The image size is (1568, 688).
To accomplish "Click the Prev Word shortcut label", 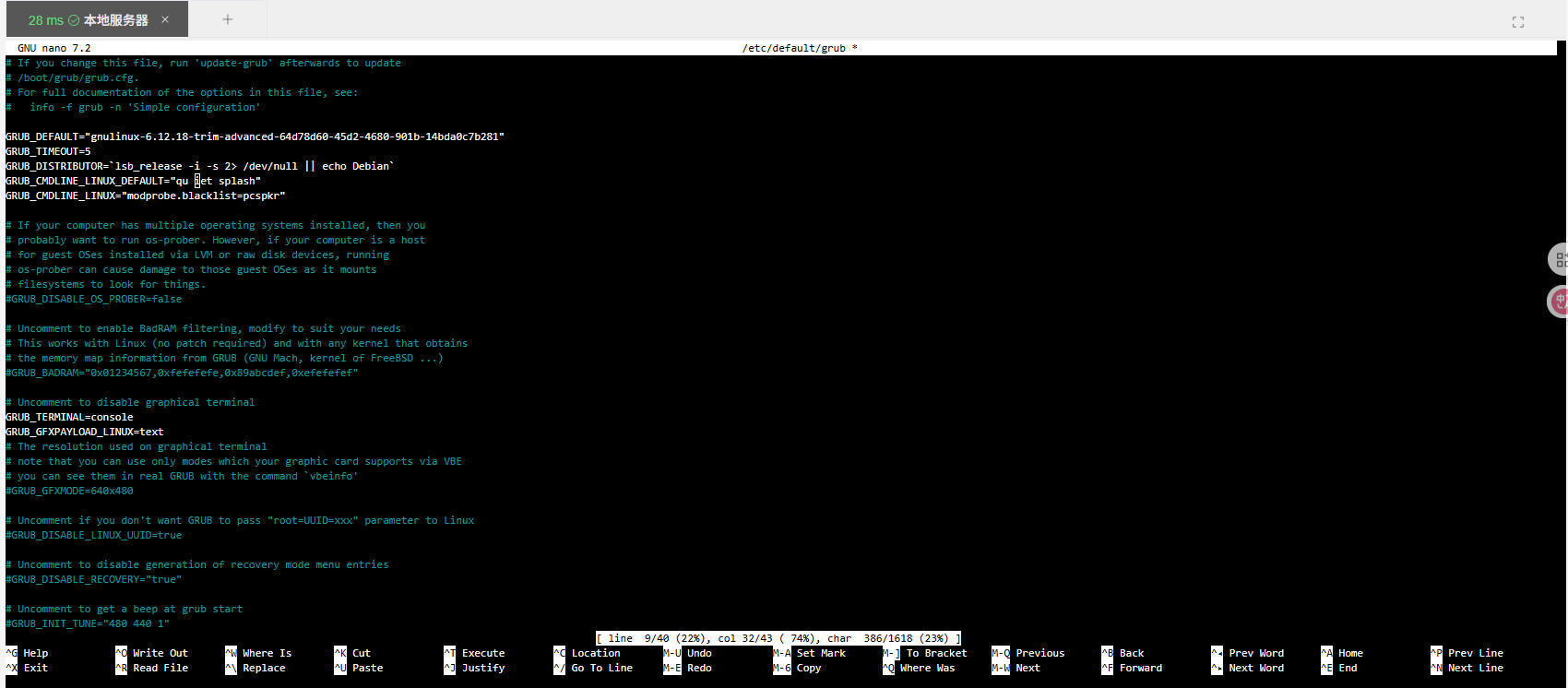I will click(x=1256, y=653).
